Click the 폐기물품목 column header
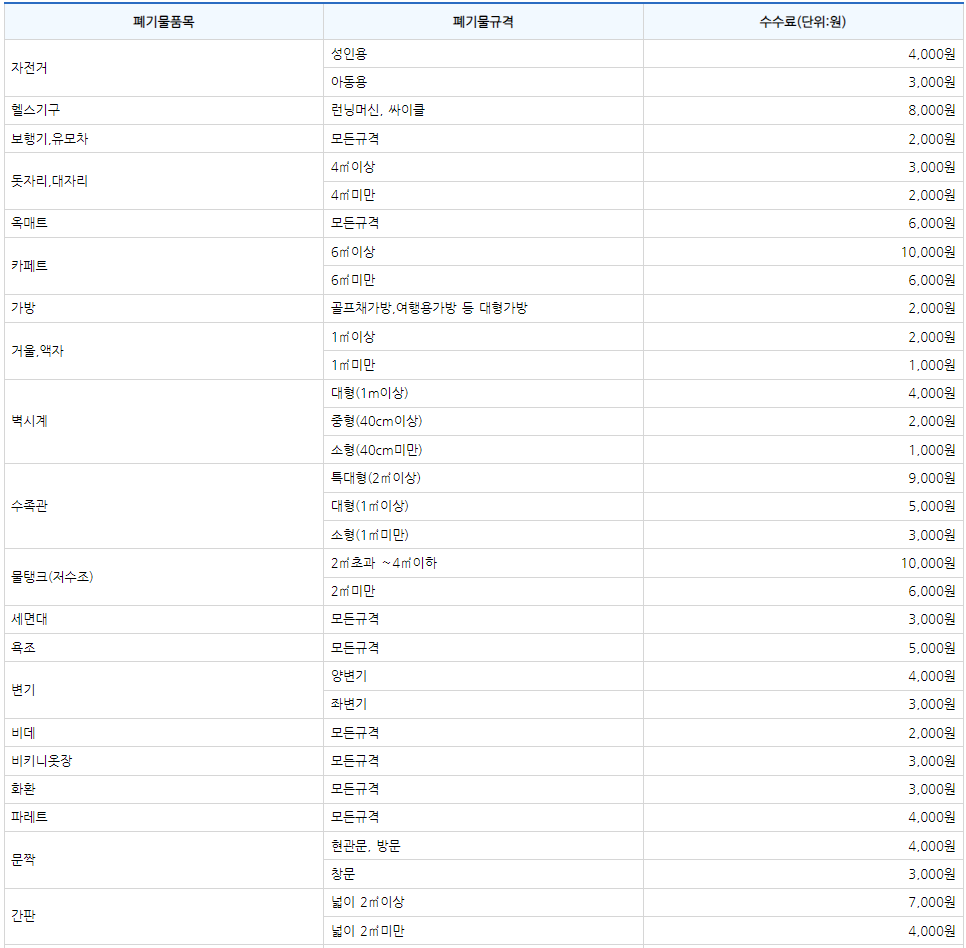The height and width of the screenshot is (948, 966). [x=164, y=22]
